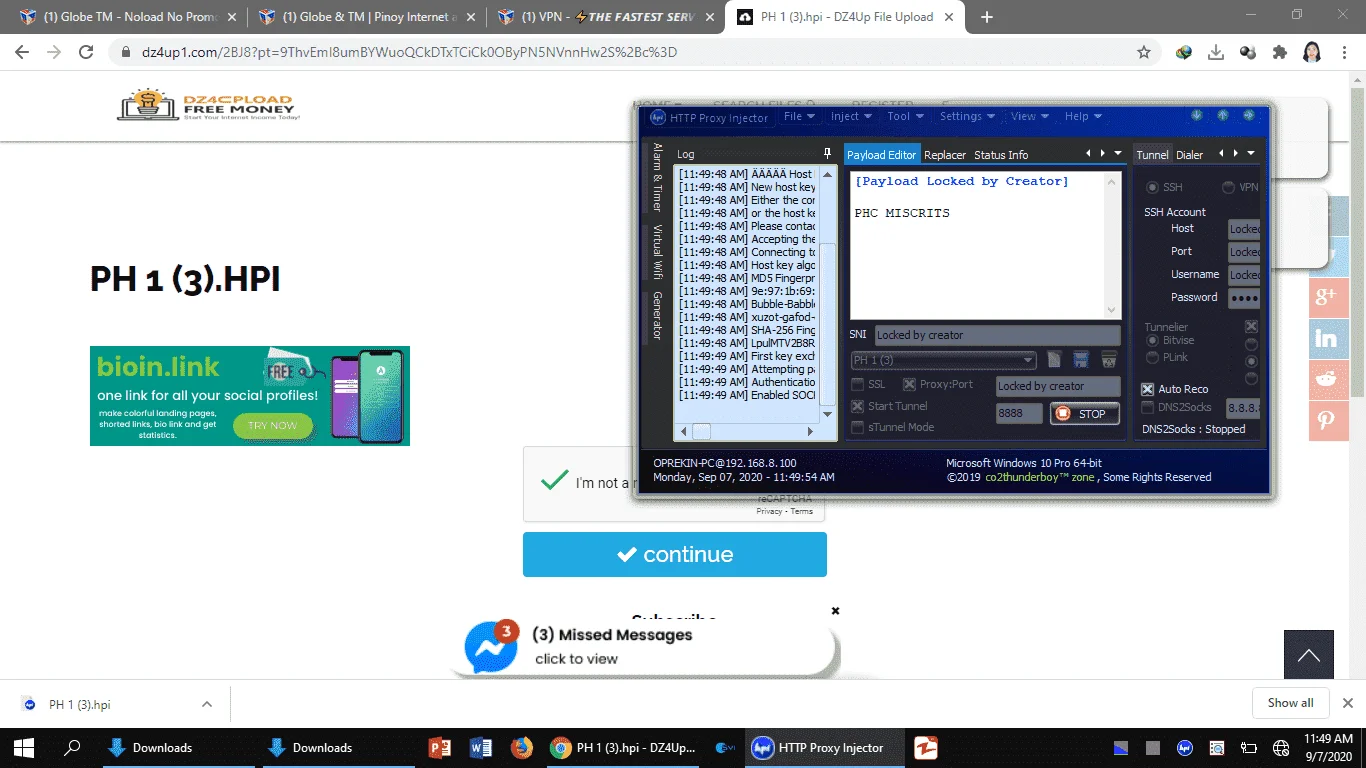Click the HTTP Proxy Injector logo icon

(x=657, y=118)
